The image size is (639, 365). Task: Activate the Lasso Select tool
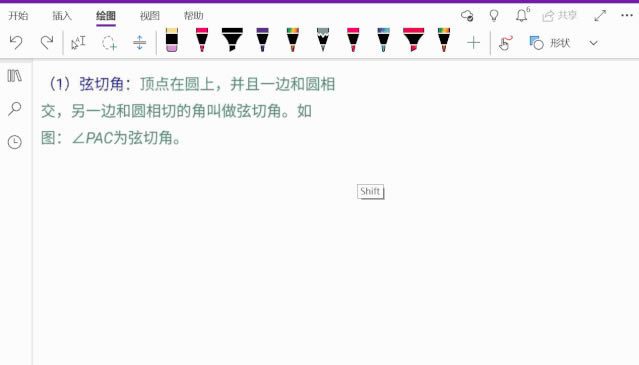click(109, 43)
